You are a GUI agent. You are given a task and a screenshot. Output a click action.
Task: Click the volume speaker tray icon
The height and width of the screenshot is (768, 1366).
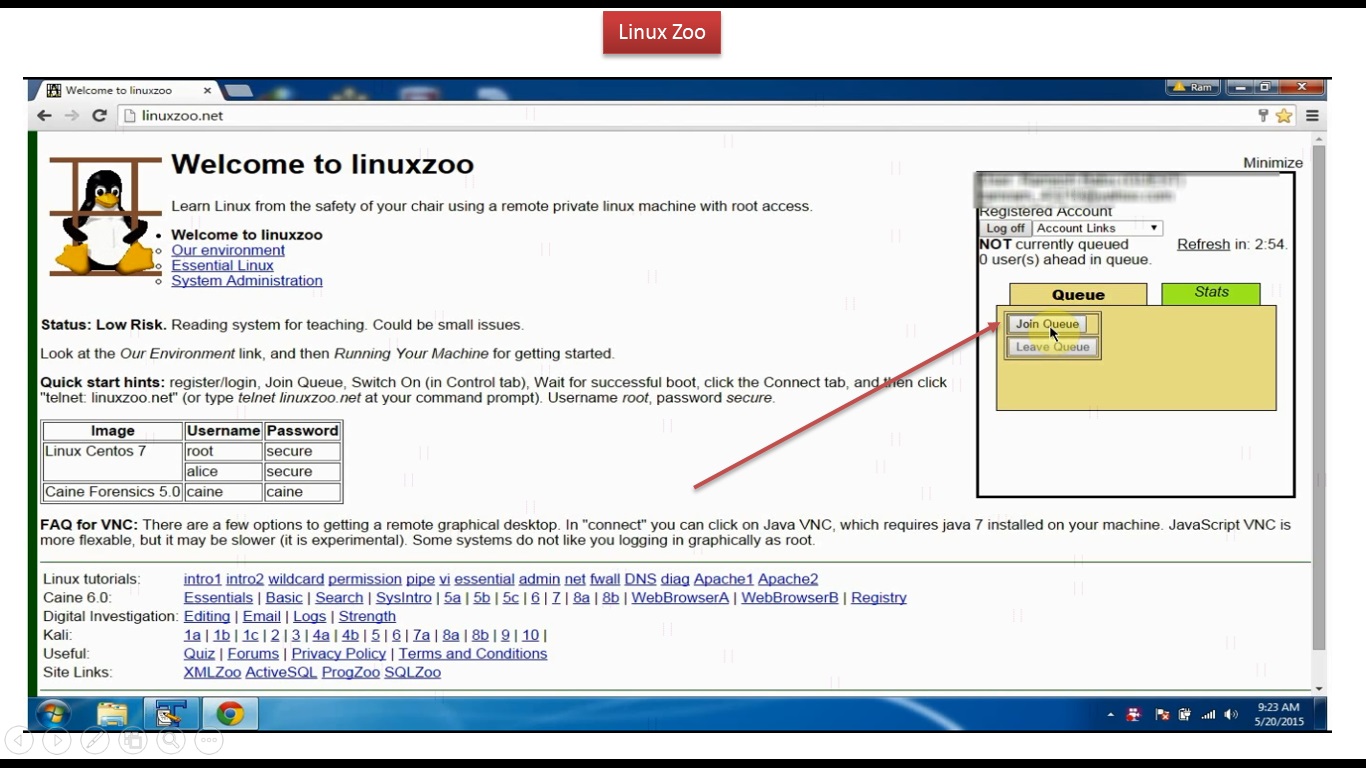[1231, 715]
